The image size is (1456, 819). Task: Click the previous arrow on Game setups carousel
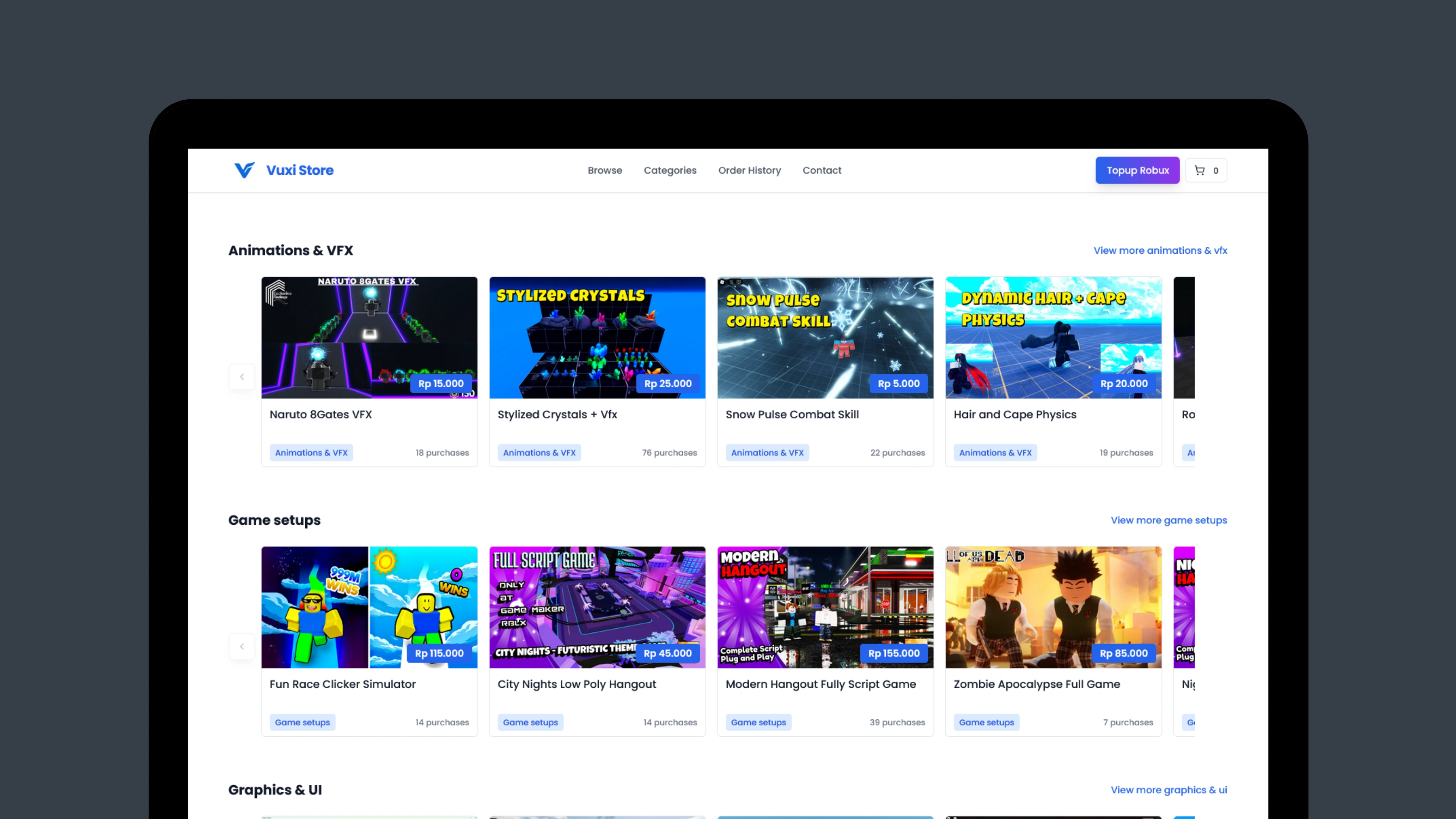pyautogui.click(x=242, y=646)
